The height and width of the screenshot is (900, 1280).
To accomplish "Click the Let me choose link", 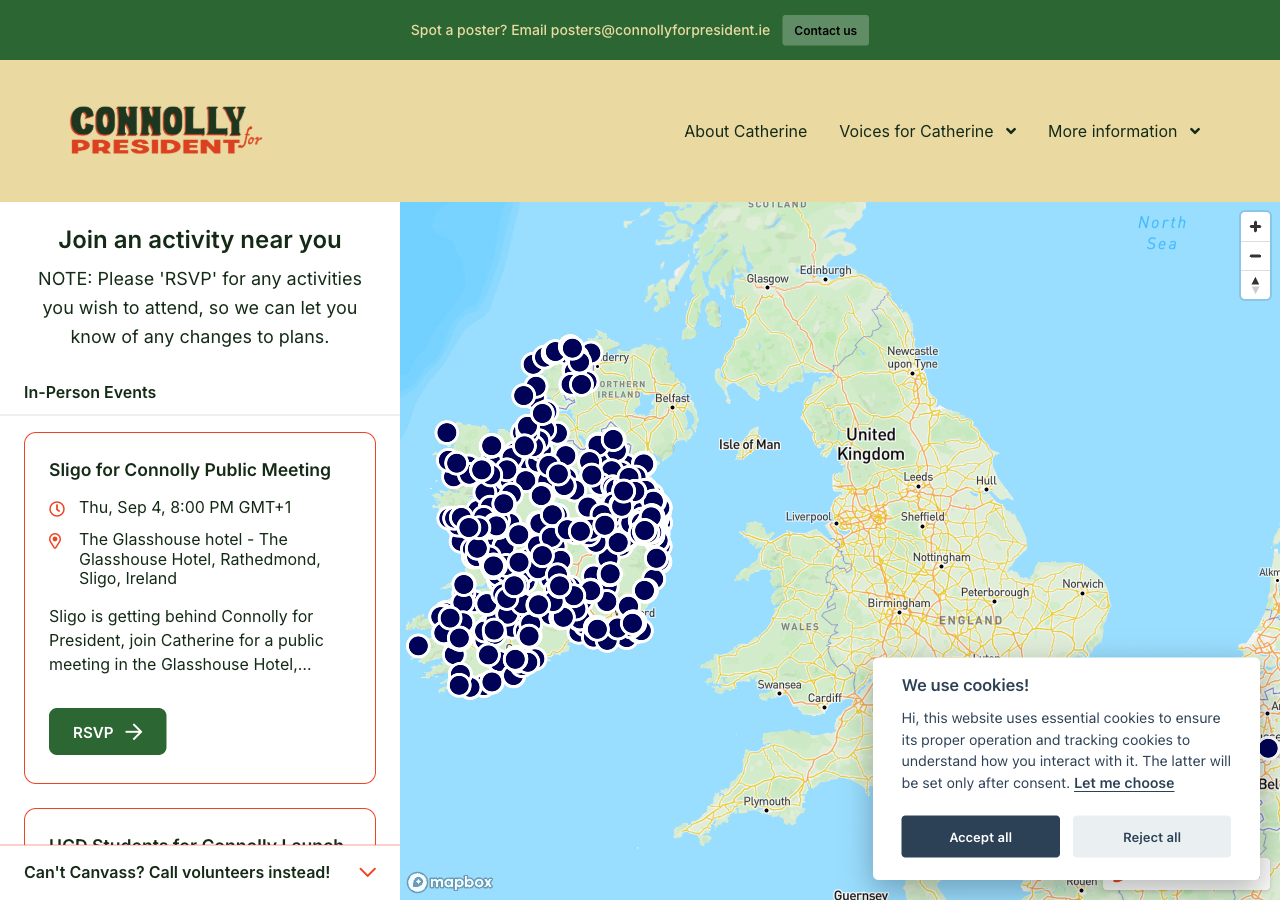I will point(1123,783).
